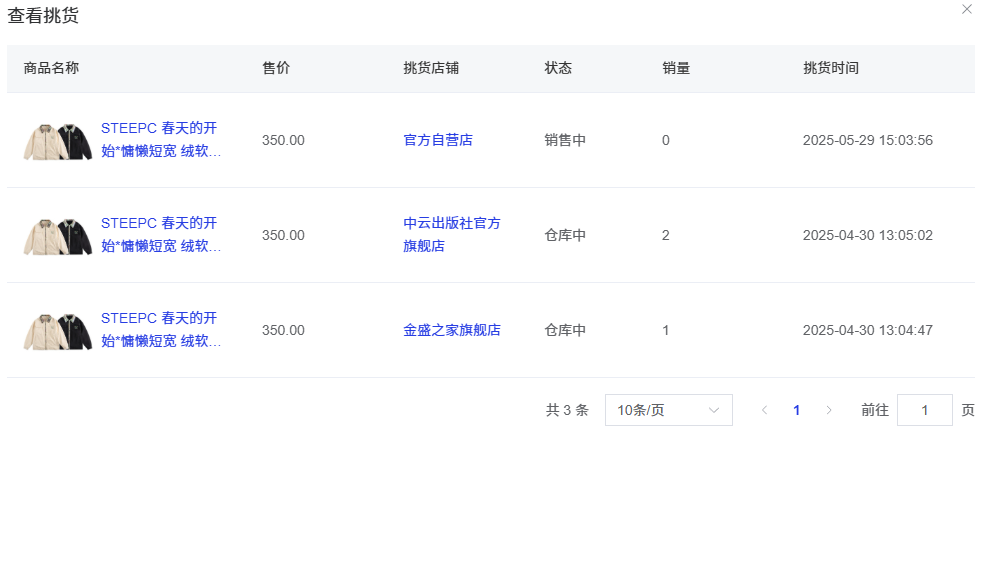Click the 商品名称 column header
The height and width of the screenshot is (568, 989).
tap(51, 68)
